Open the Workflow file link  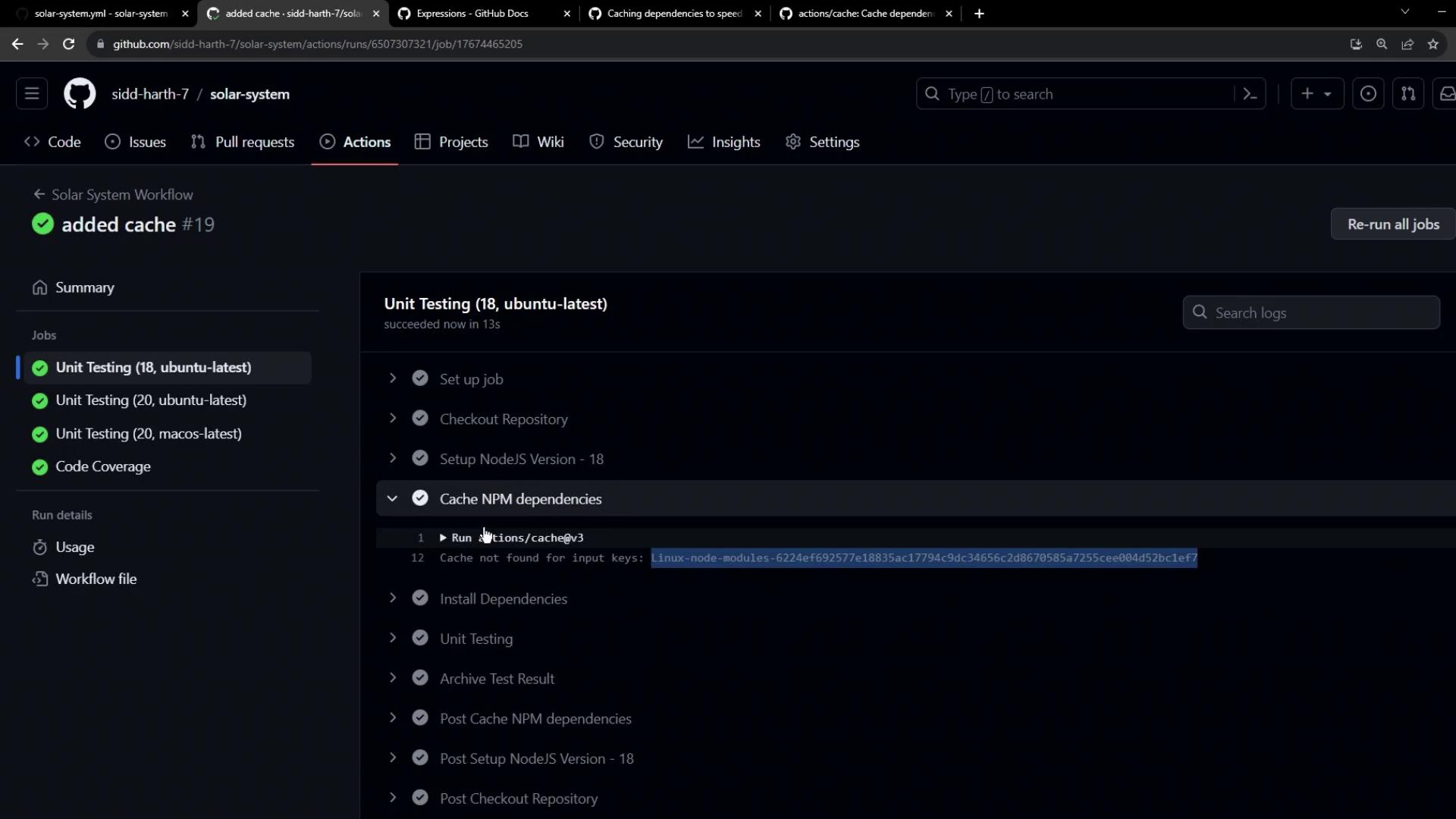pyautogui.click(x=96, y=579)
